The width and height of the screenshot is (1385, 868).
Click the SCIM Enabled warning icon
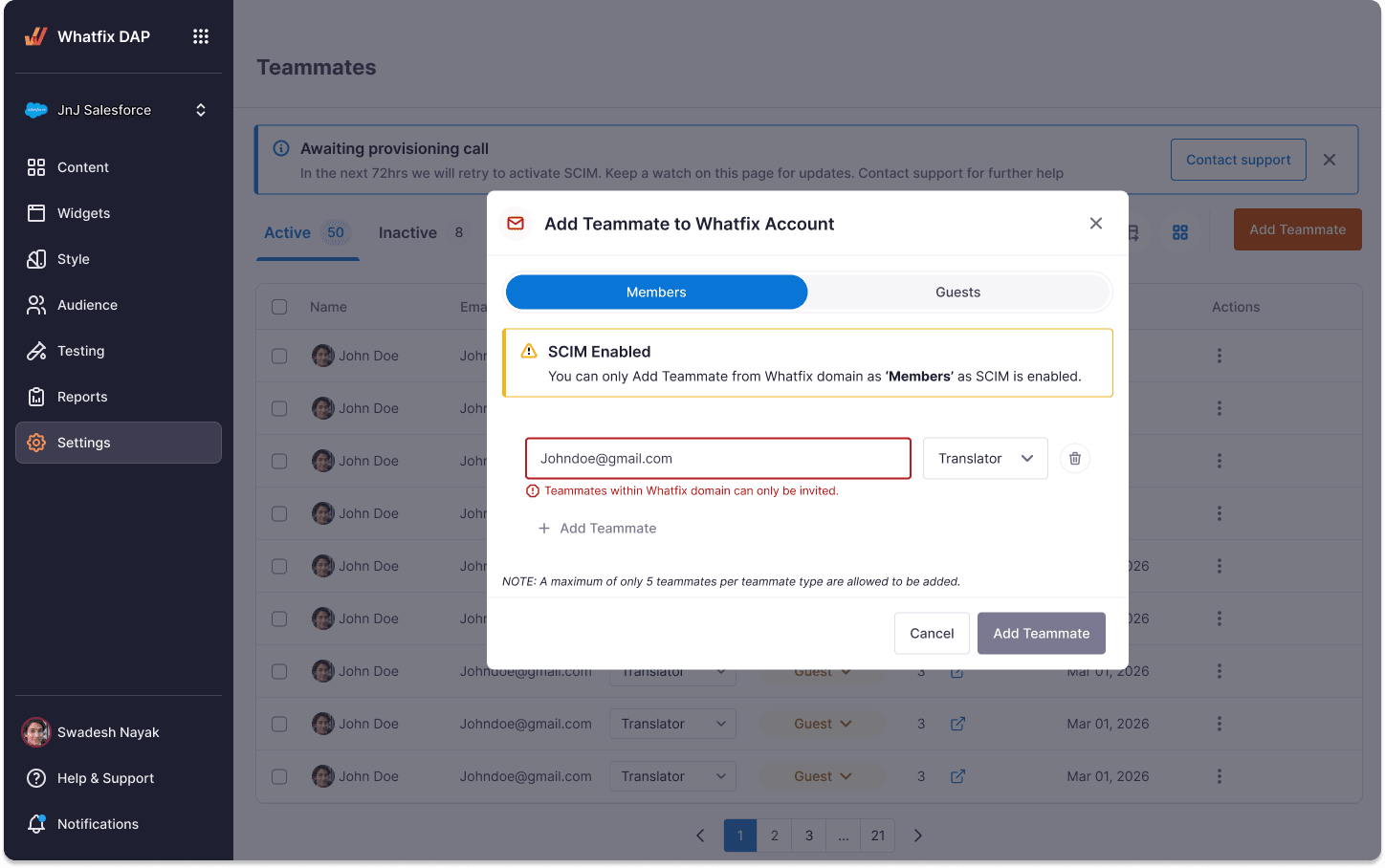pyautogui.click(x=529, y=351)
